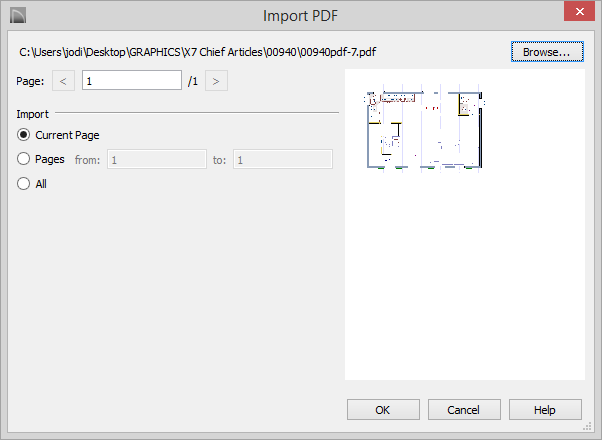Go to previous page with < button
602x440 pixels.
(x=63, y=81)
